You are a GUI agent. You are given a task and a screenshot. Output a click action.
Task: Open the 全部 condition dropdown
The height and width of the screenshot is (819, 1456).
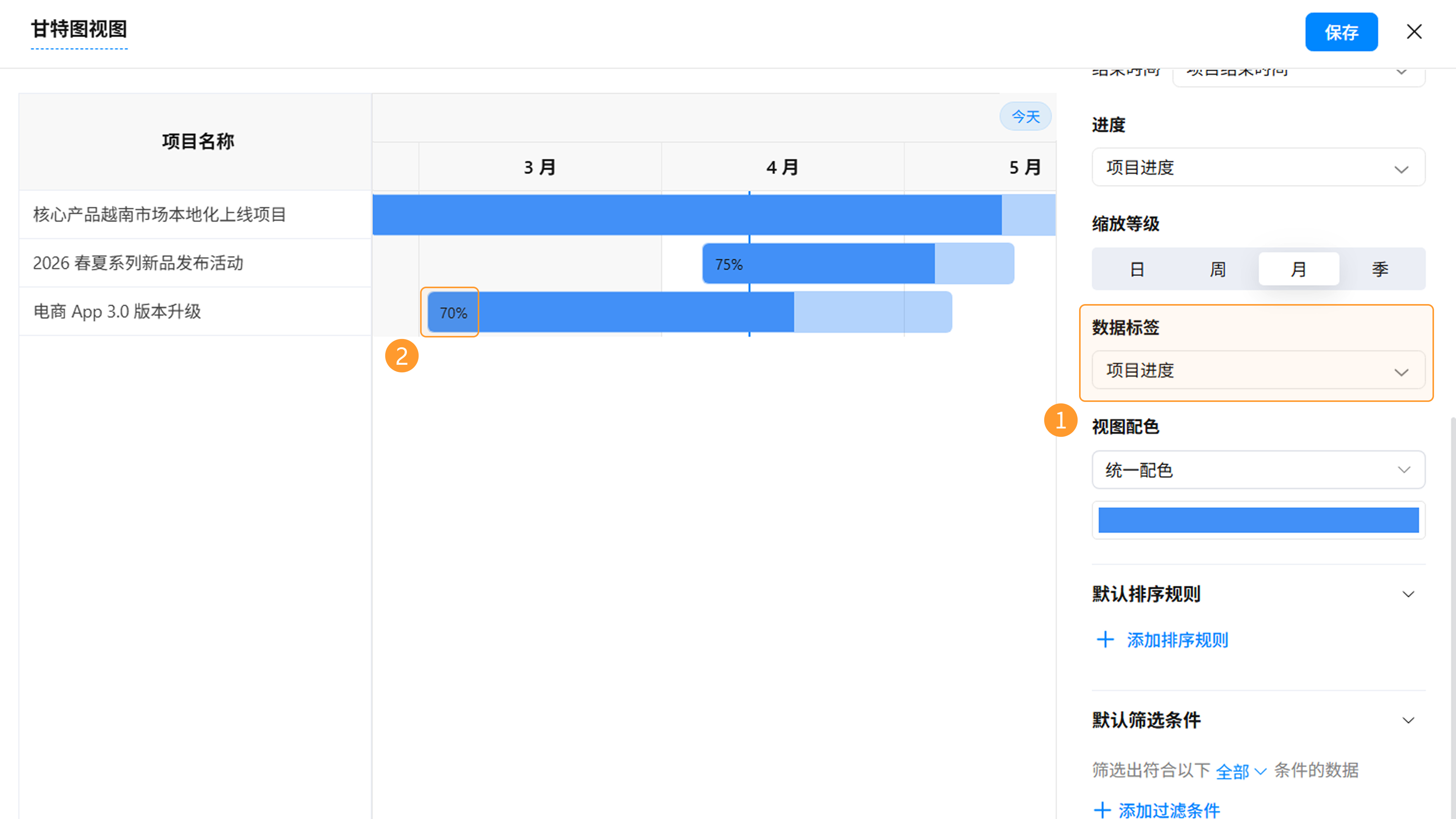pos(1240,771)
